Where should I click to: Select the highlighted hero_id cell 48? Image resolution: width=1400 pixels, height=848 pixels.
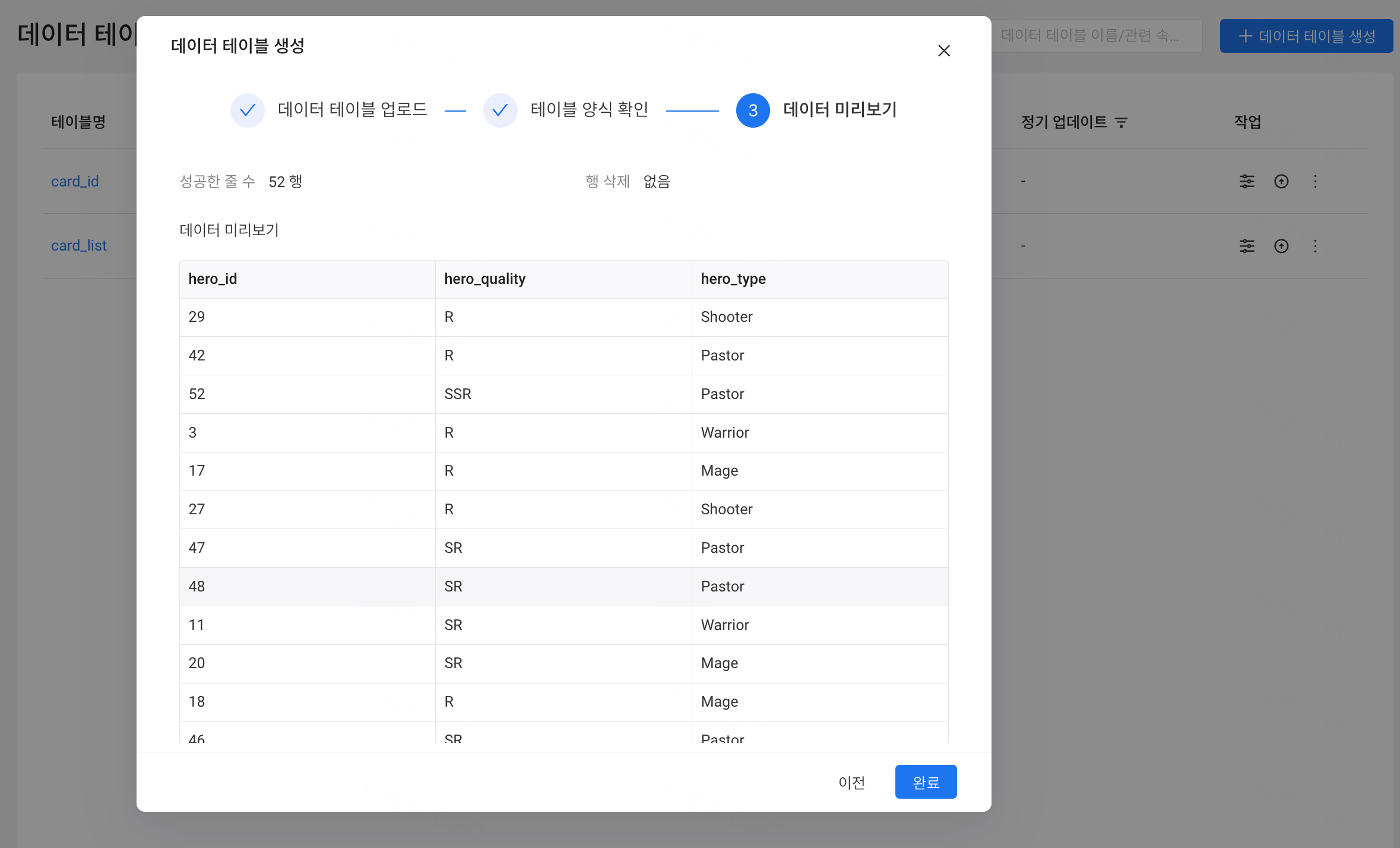coord(308,587)
